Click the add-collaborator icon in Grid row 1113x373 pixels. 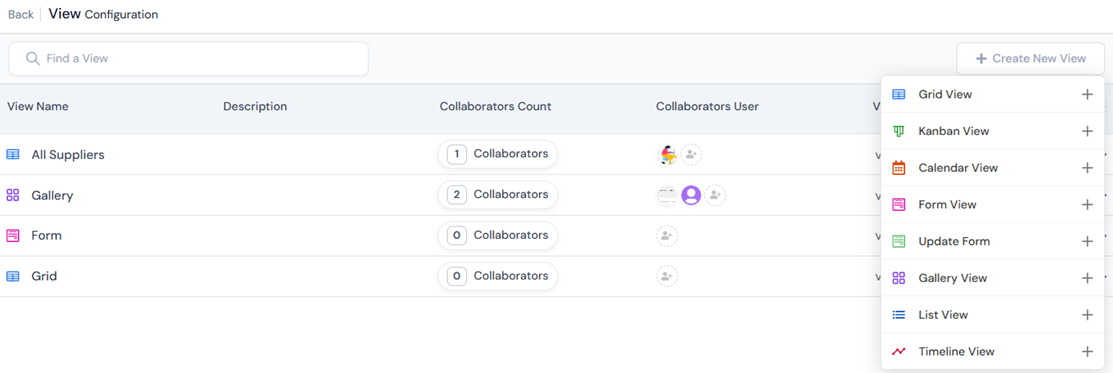click(x=667, y=276)
